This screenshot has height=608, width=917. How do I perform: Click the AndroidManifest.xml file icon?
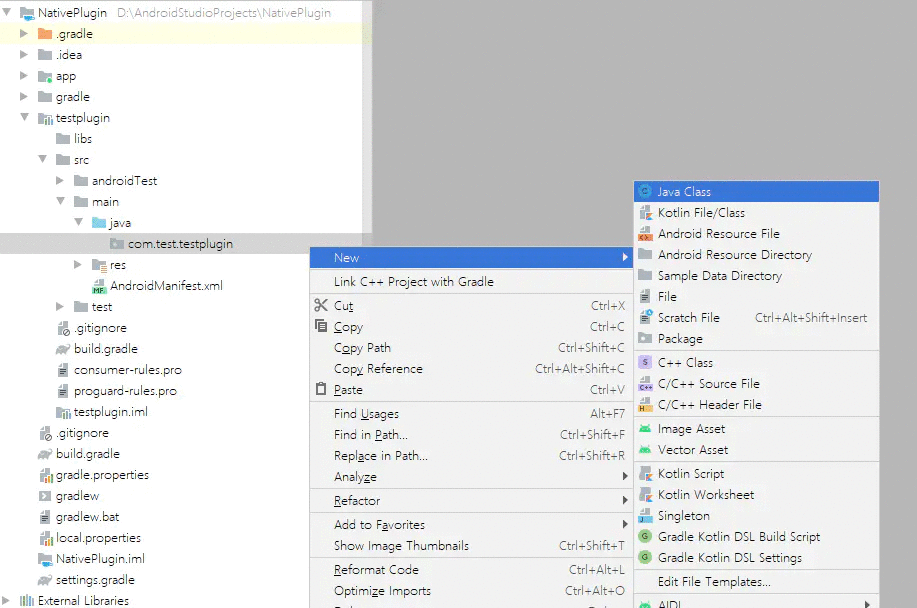click(x=99, y=286)
